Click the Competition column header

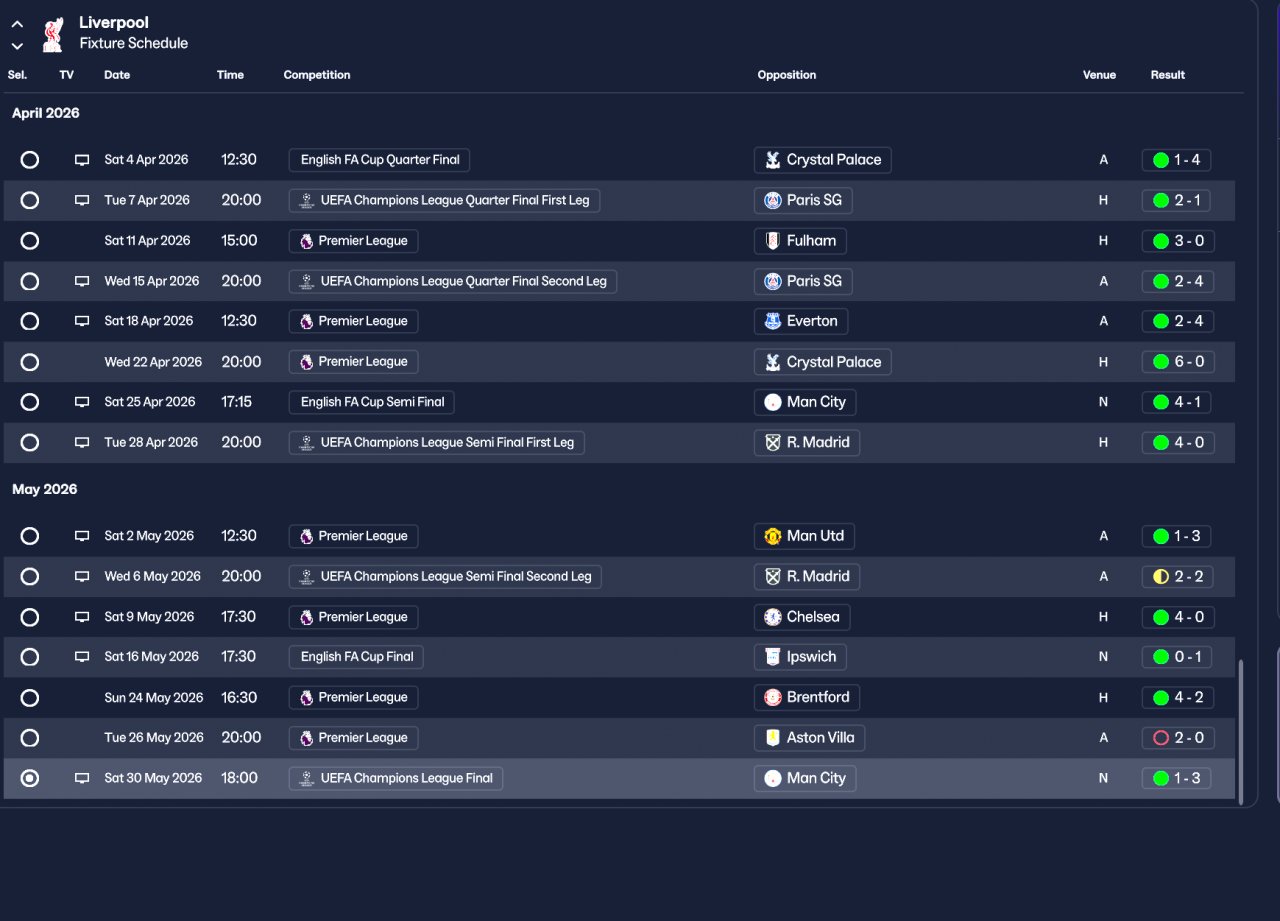pos(317,75)
